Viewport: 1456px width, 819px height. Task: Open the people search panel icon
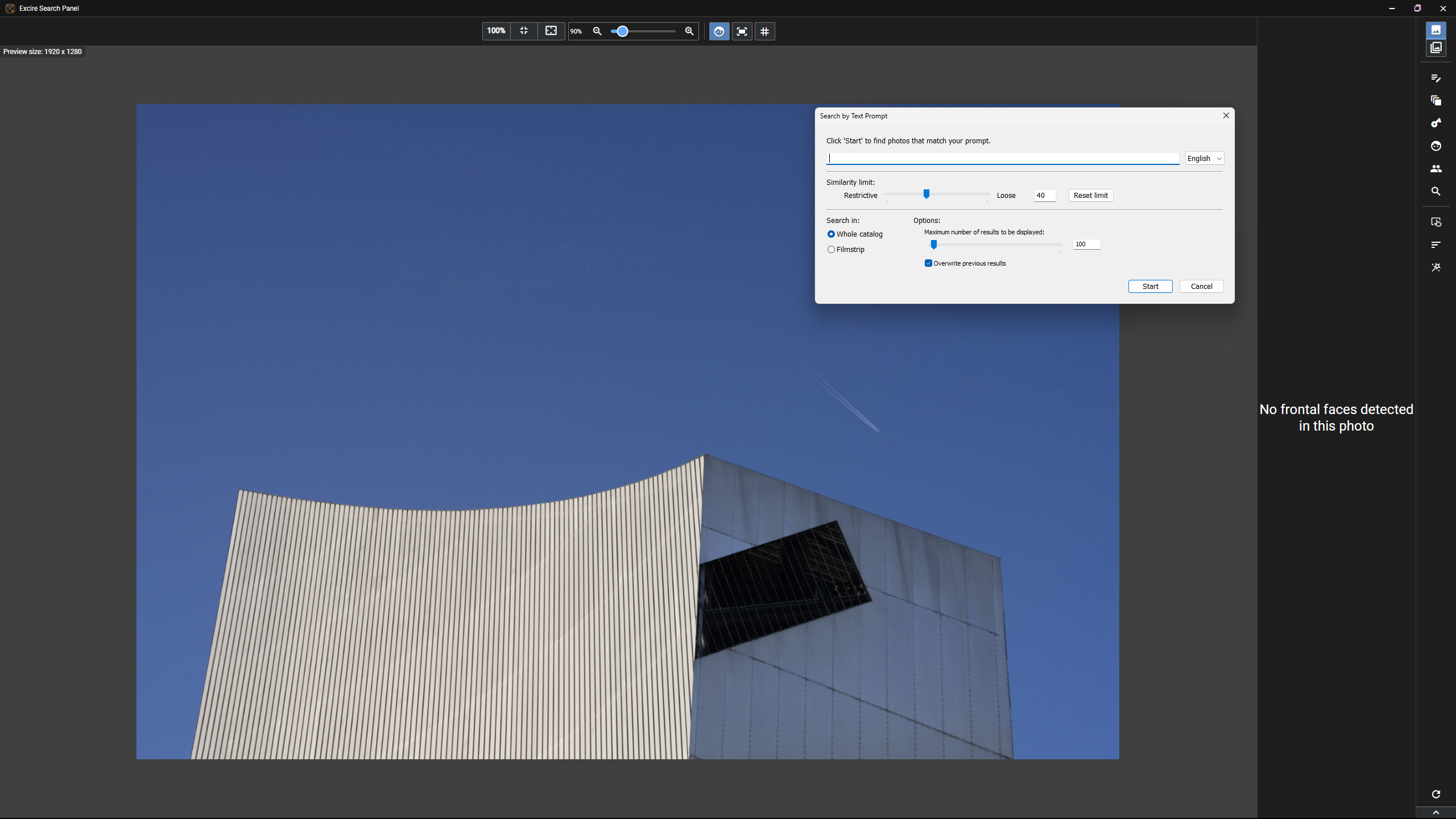coord(1436,168)
